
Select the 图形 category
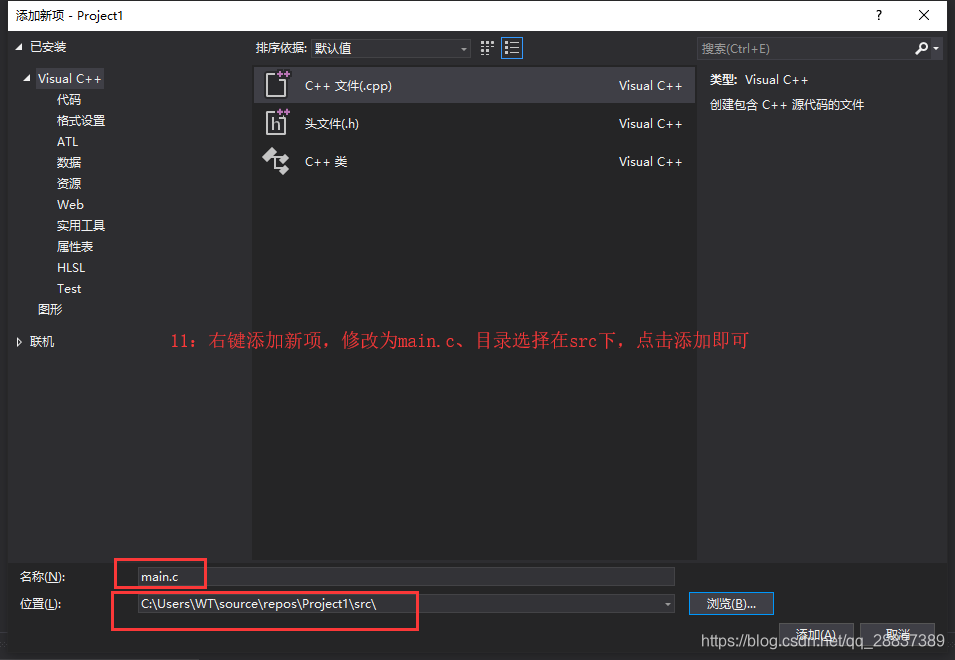coord(50,309)
